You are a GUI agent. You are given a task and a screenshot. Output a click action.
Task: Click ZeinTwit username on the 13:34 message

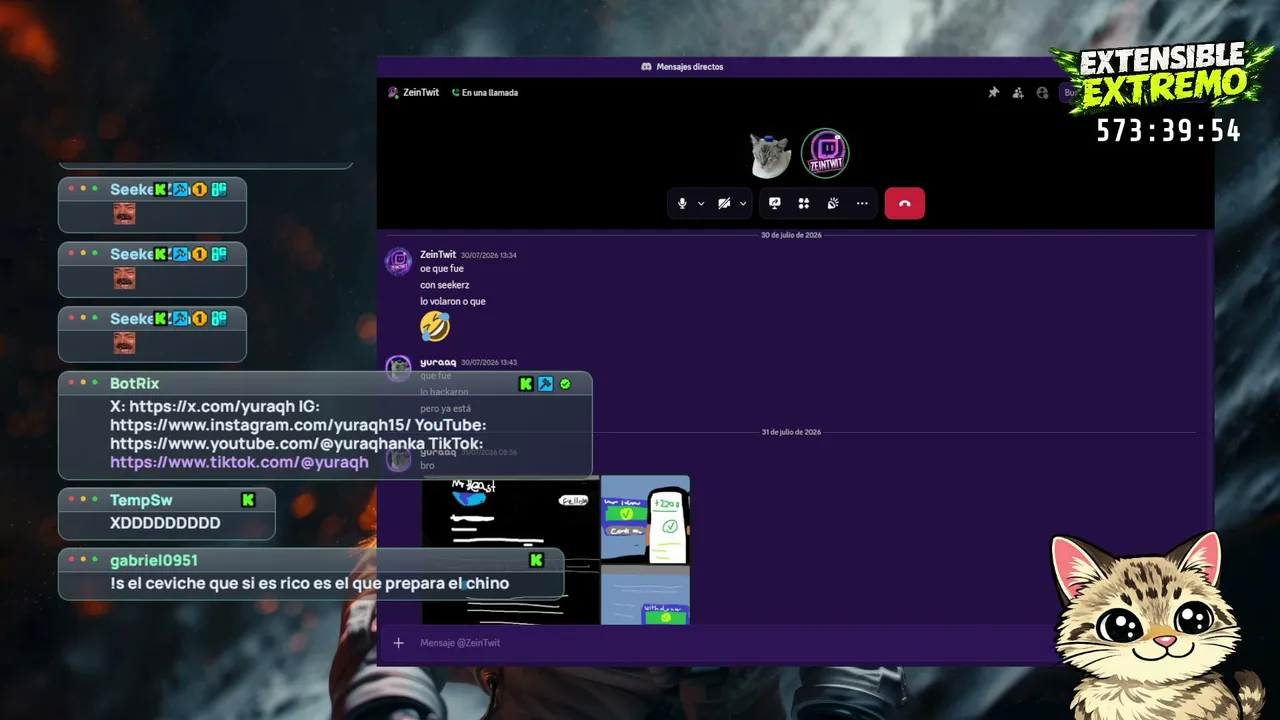point(438,254)
